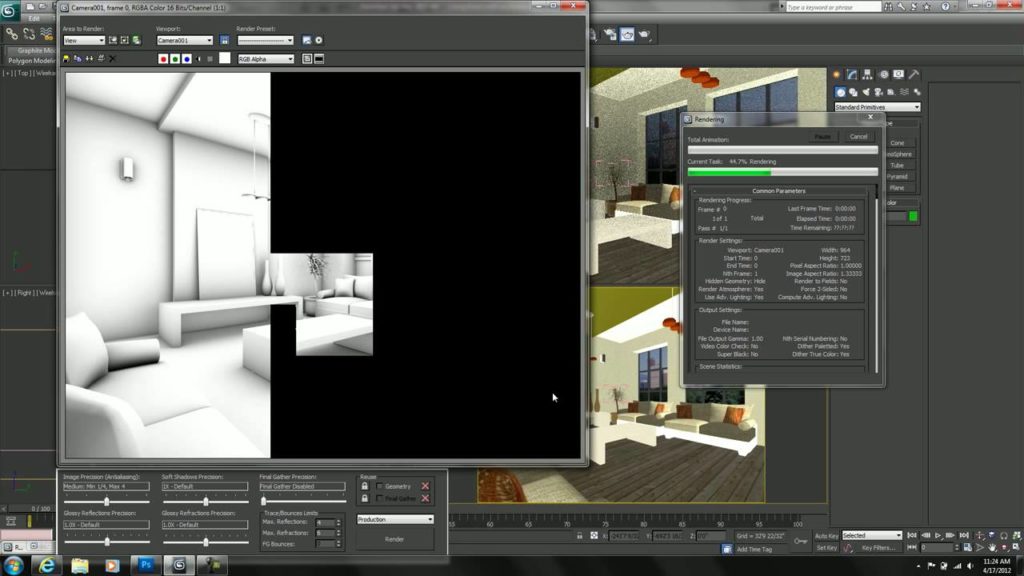Enable the red channel button

tap(163, 59)
